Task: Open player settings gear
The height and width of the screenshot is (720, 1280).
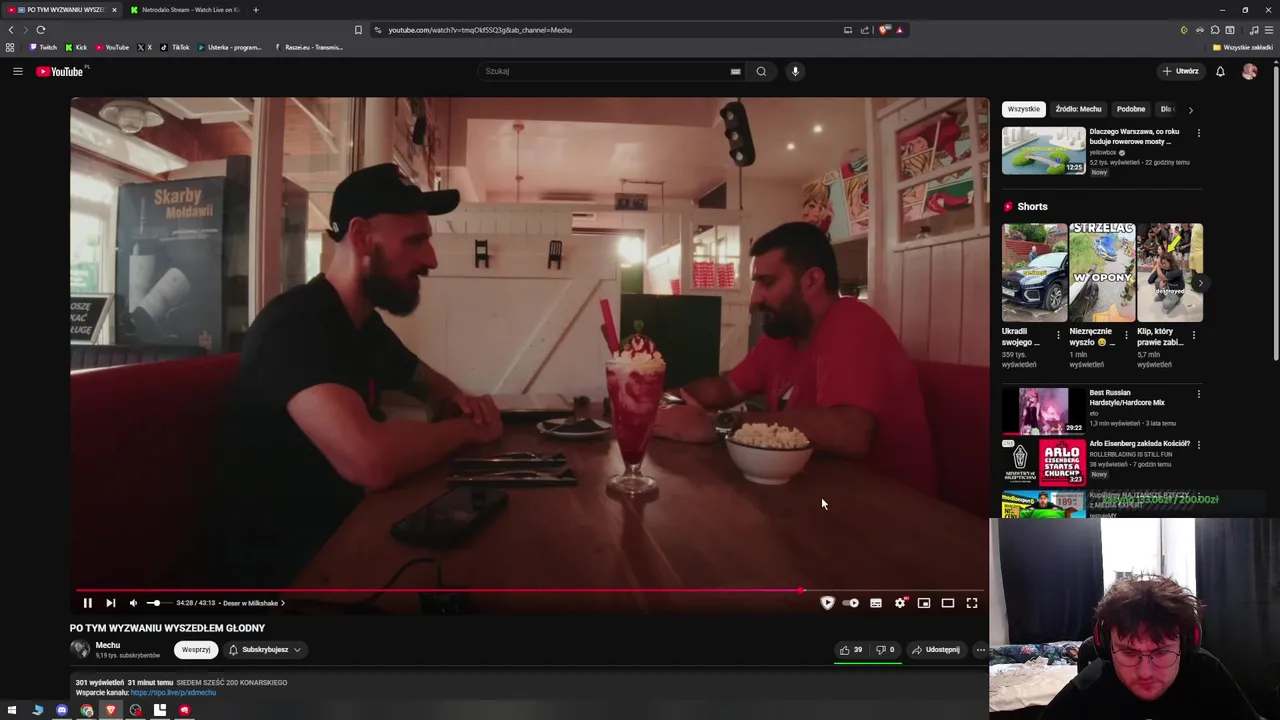Action: click(900, 603)
